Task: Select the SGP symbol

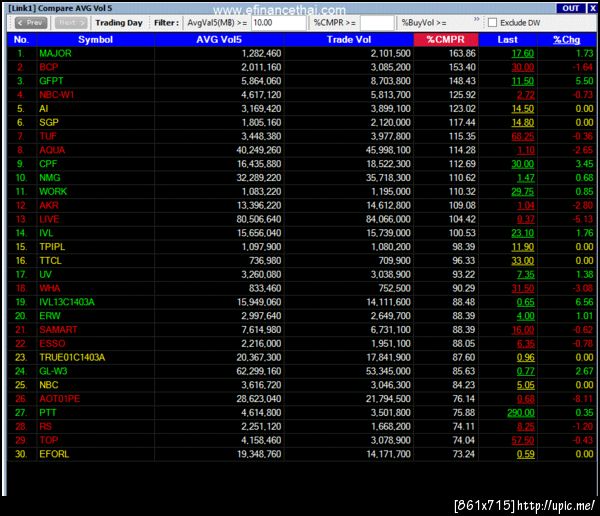Action: 49,122
